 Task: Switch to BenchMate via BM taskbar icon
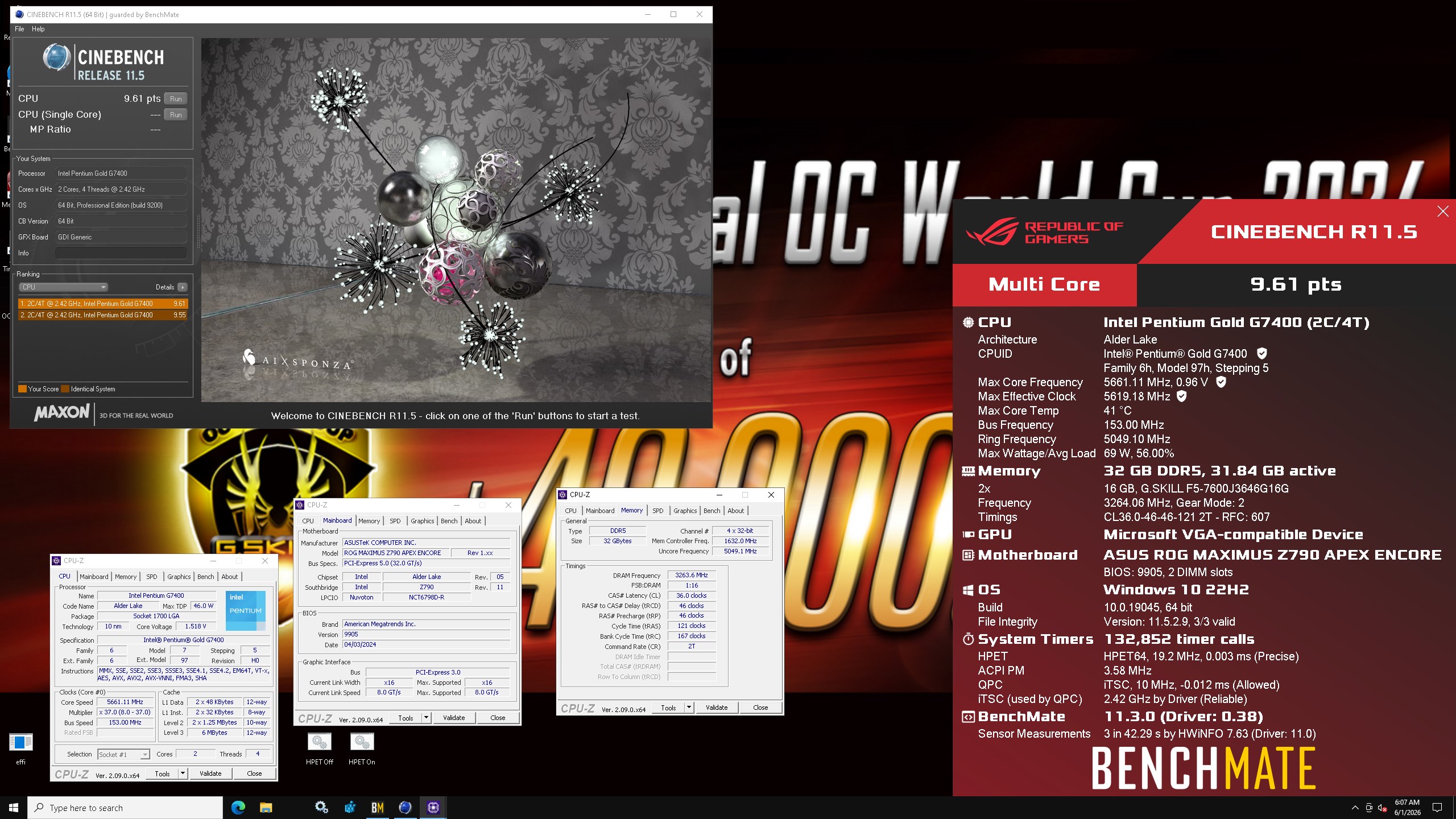coord(378,808)
